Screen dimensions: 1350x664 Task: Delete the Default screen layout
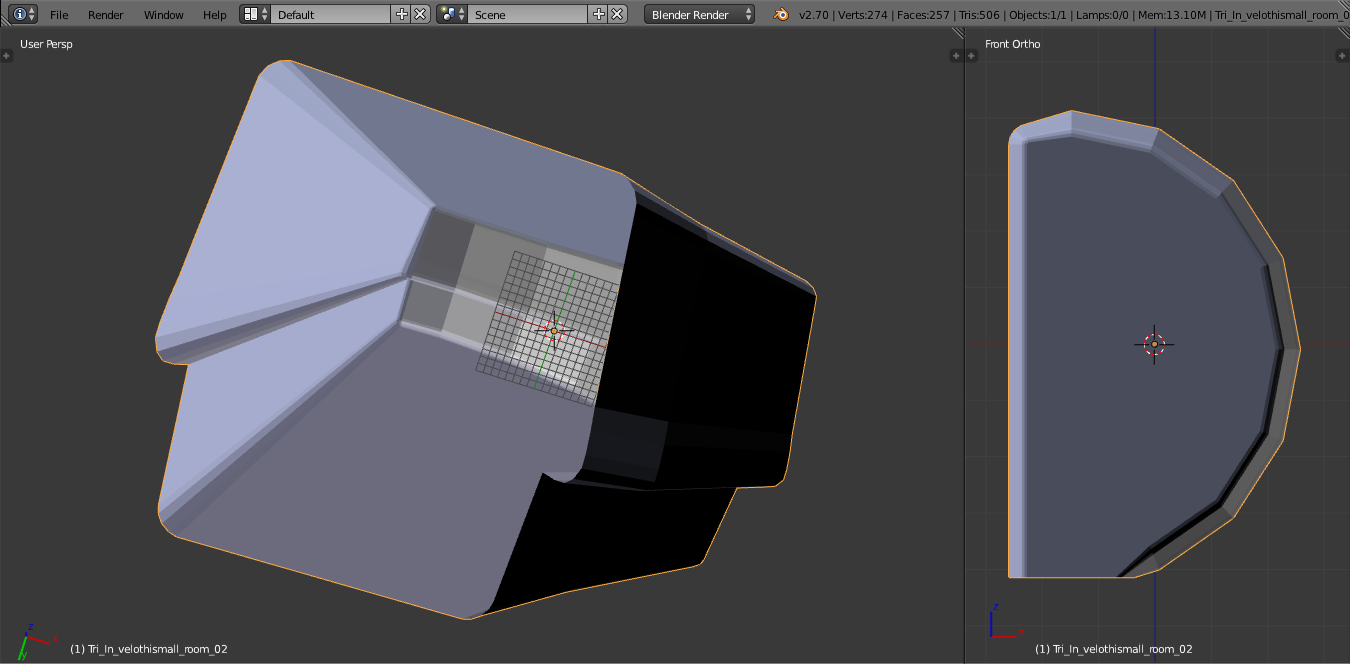(x=420, y=14)
